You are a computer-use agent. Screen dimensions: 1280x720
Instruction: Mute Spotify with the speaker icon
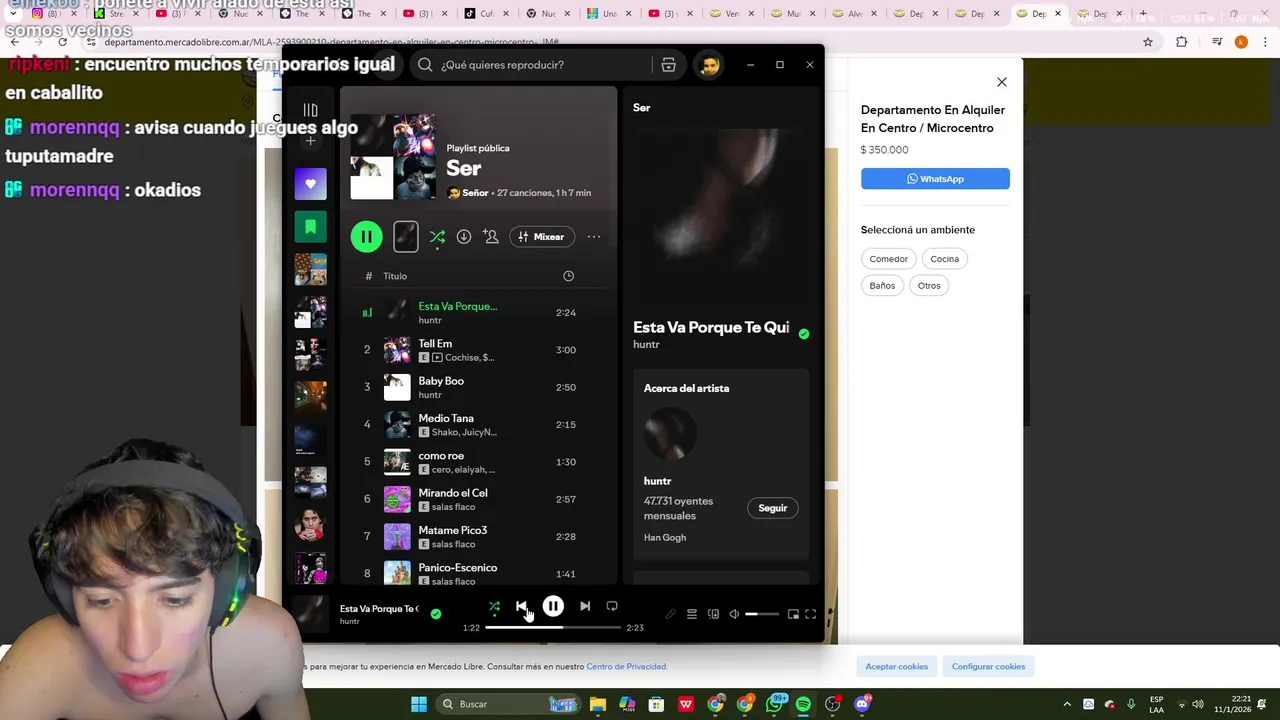[734, 614]
